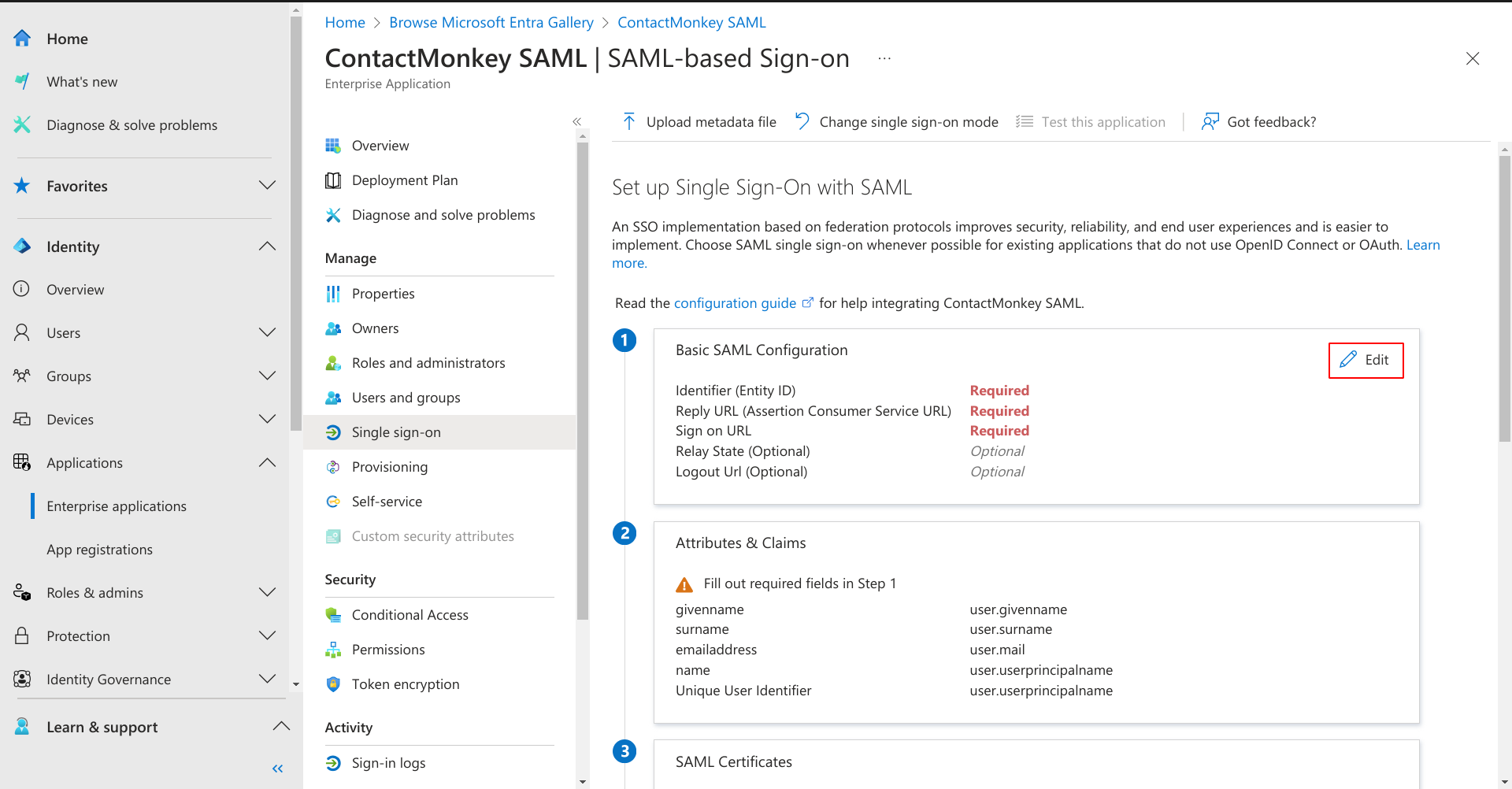Collapse the Identity section chevron
This screenshot has width=1512, height=789.
(x=268, y=246)
